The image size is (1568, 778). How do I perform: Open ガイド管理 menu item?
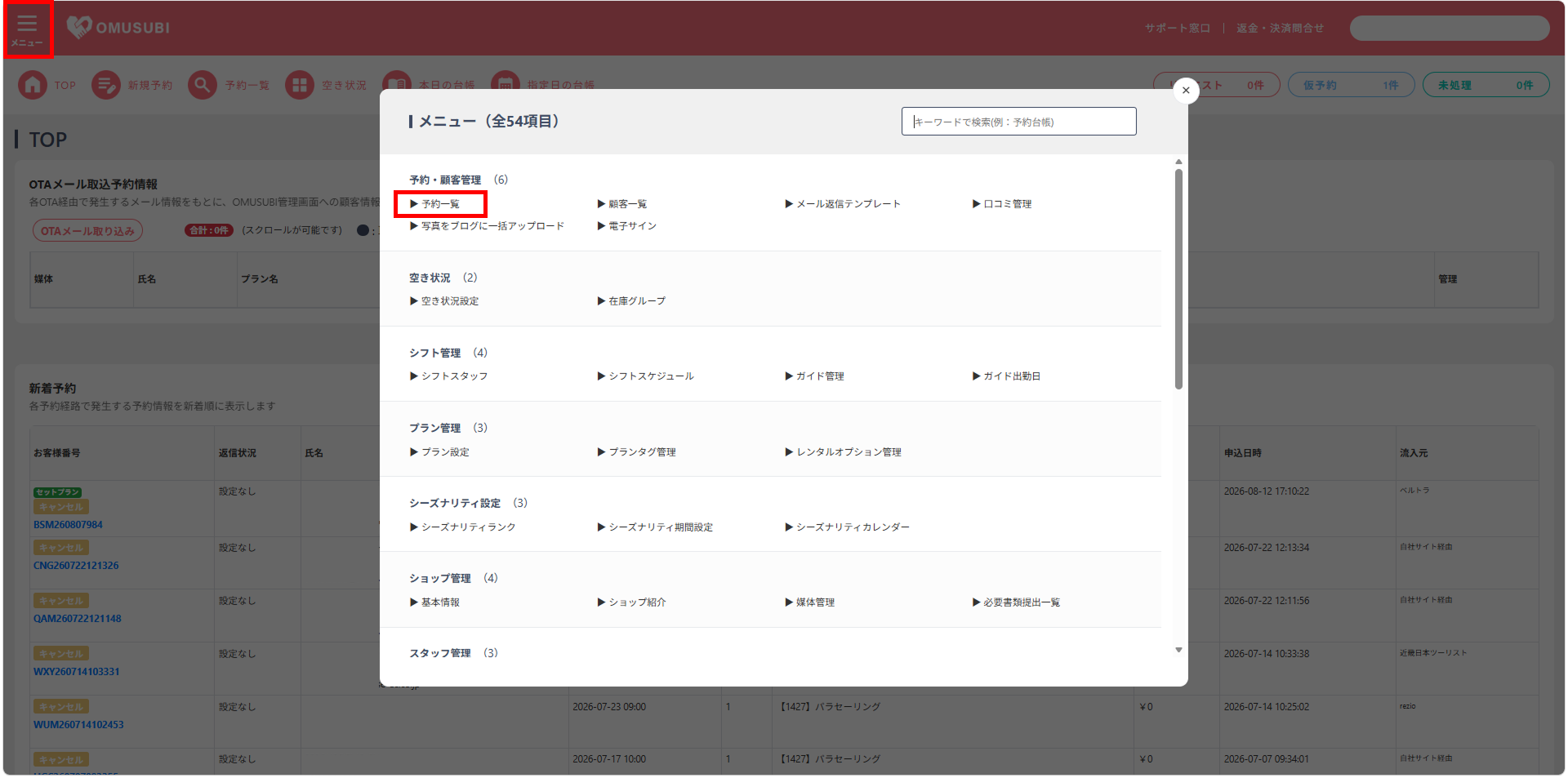(815, 376)
